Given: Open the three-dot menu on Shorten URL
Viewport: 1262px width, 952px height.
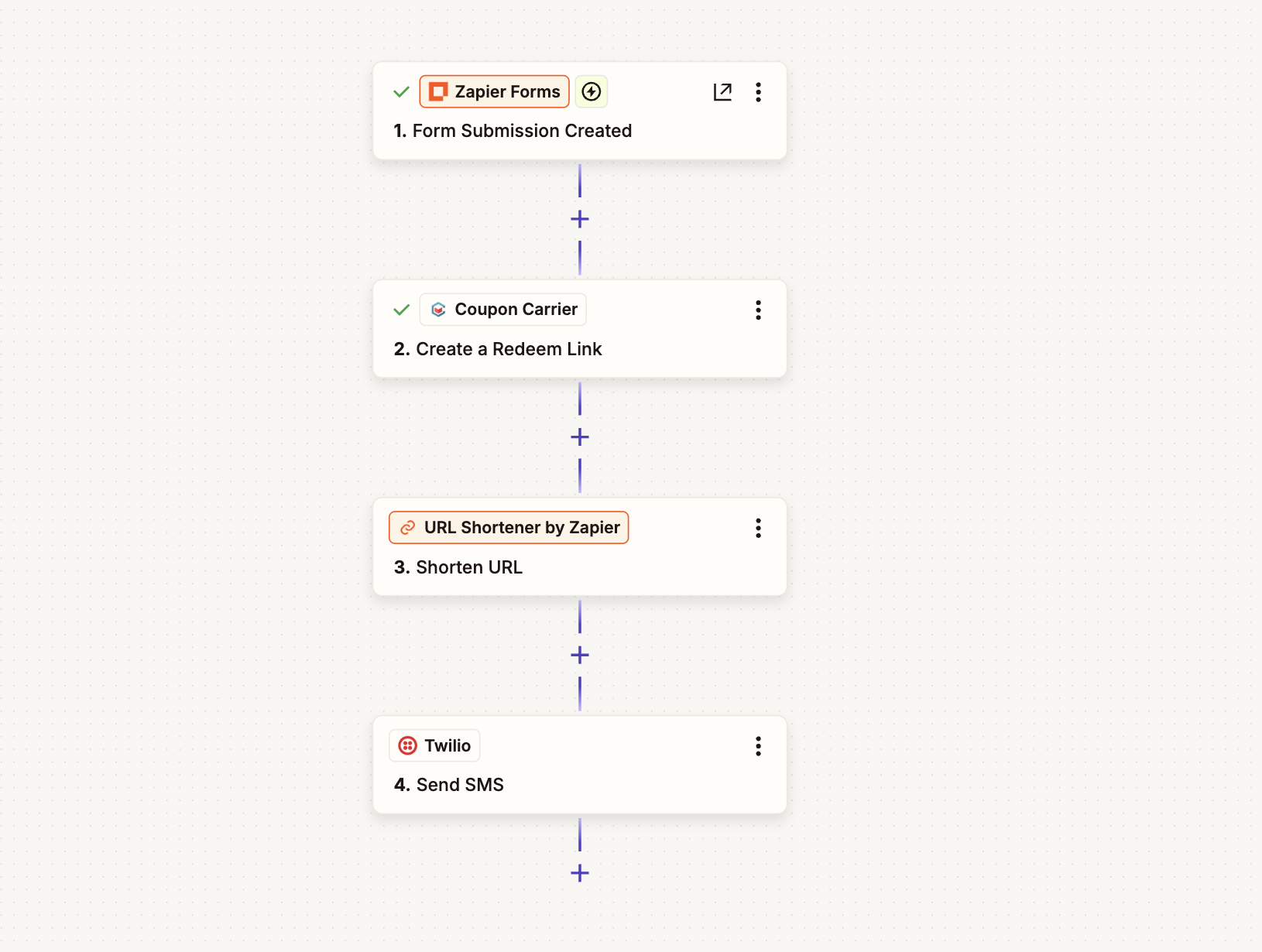Looking at the screenshot, I should 758,527.
